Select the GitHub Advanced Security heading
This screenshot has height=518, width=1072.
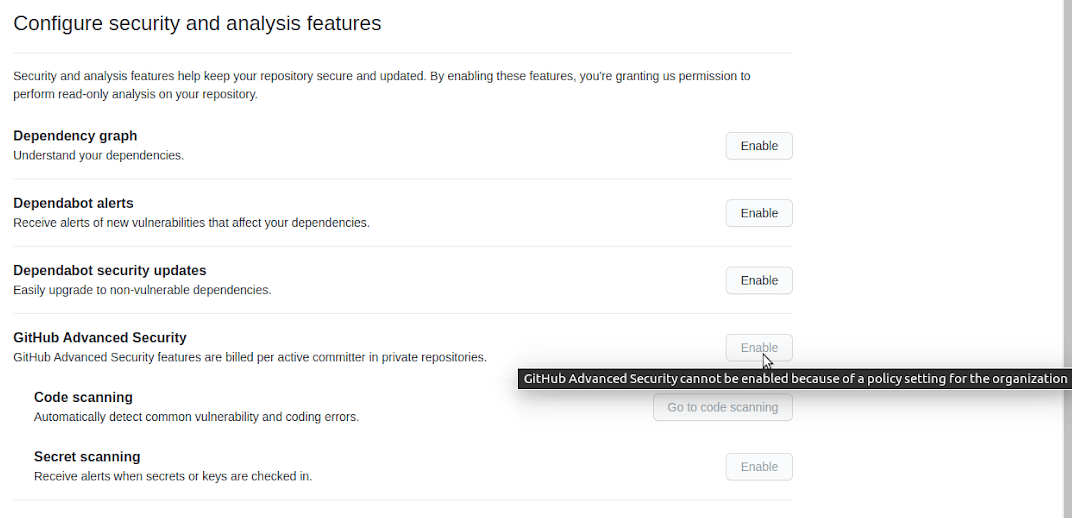[100, 337]
